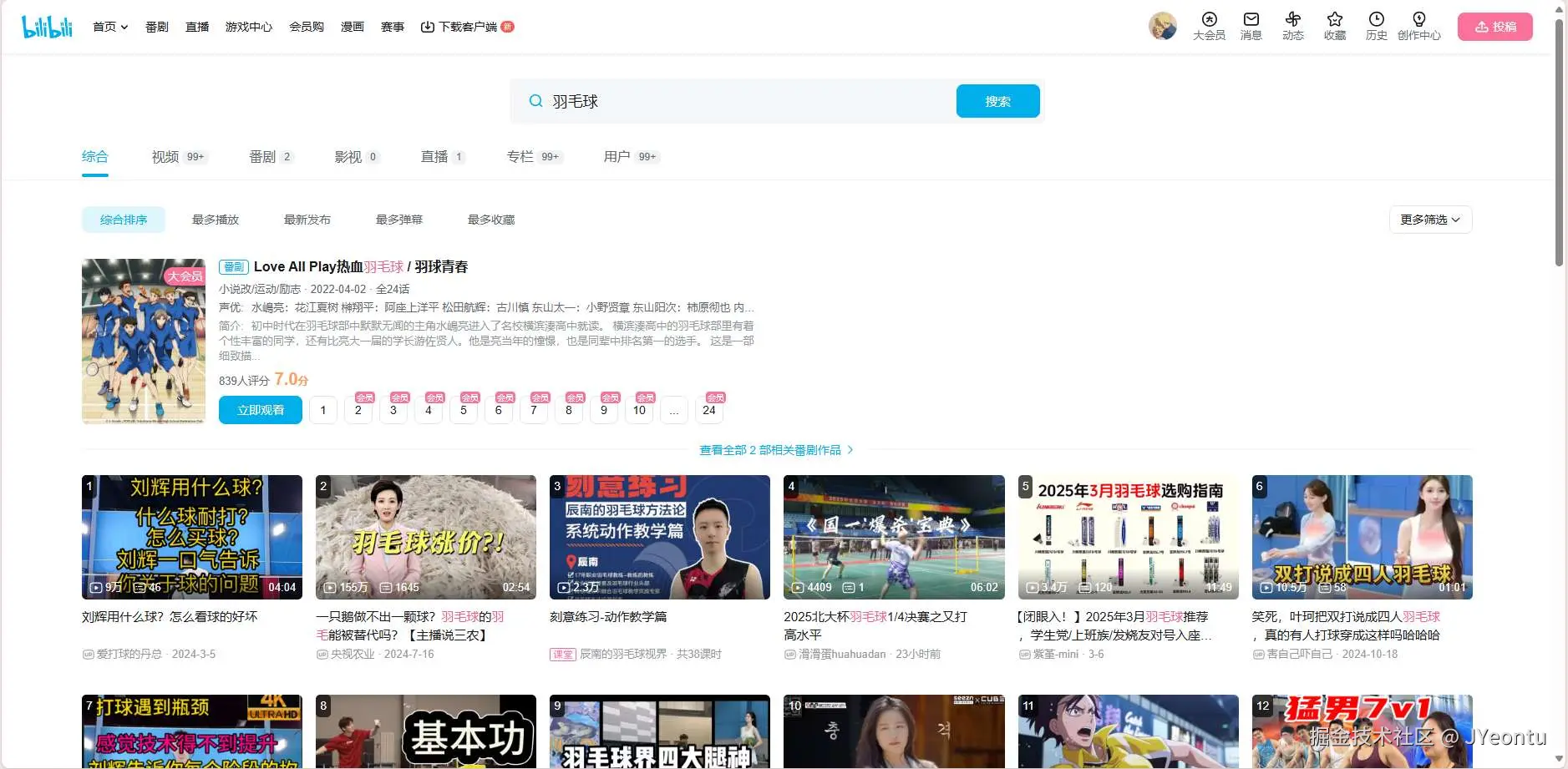Open the 大会员 membership icon
This screenshot has width=1568, height=769.
[1209, 27]
